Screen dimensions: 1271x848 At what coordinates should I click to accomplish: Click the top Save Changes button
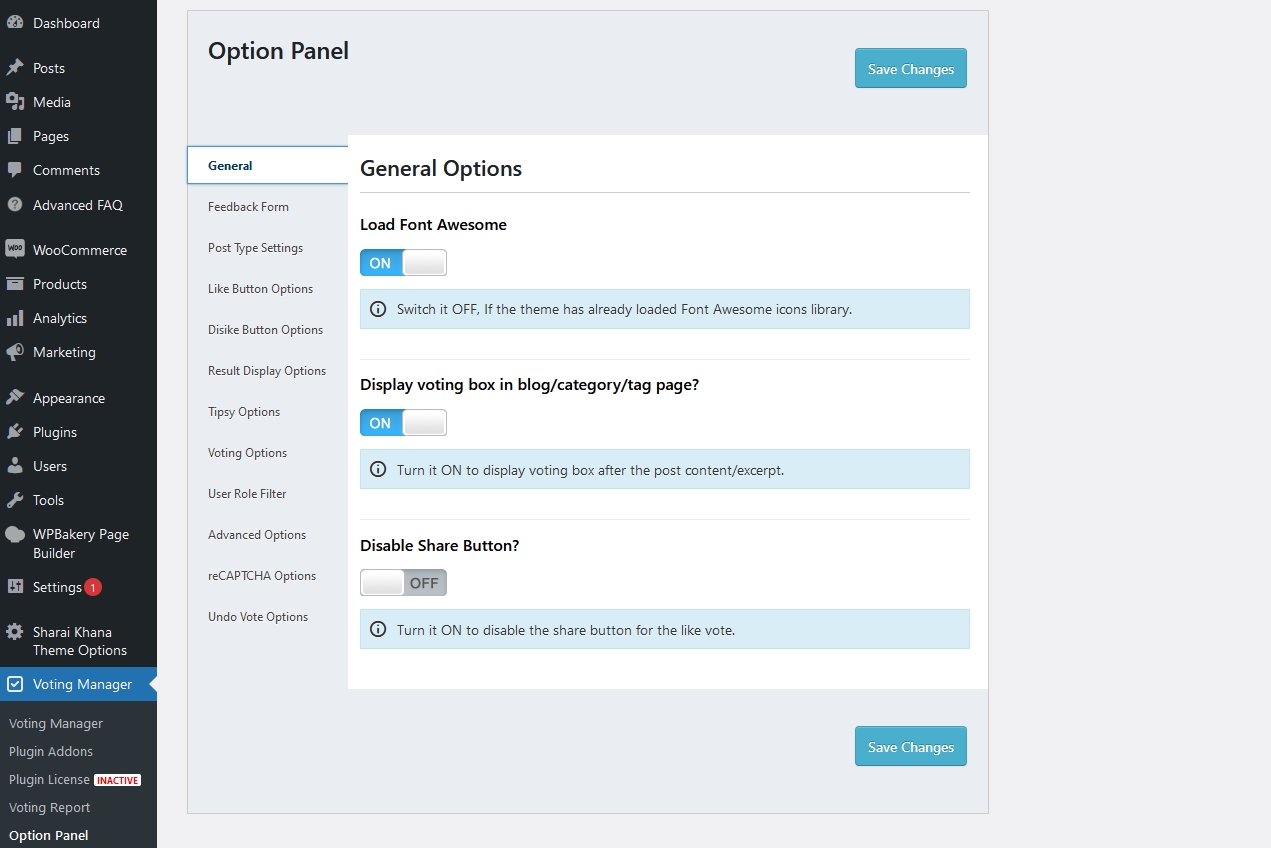(x=910, y=69)
